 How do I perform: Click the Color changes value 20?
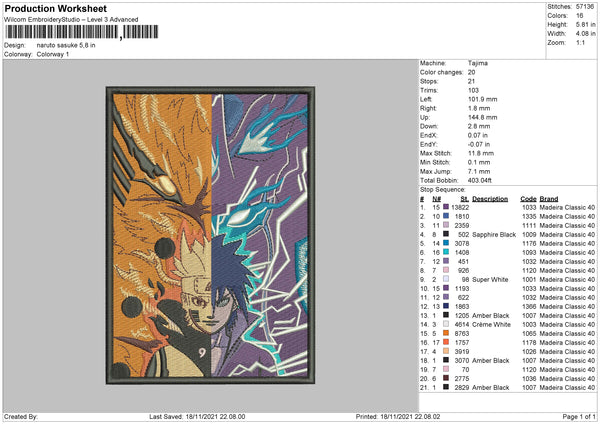click(x=471, y=72)
